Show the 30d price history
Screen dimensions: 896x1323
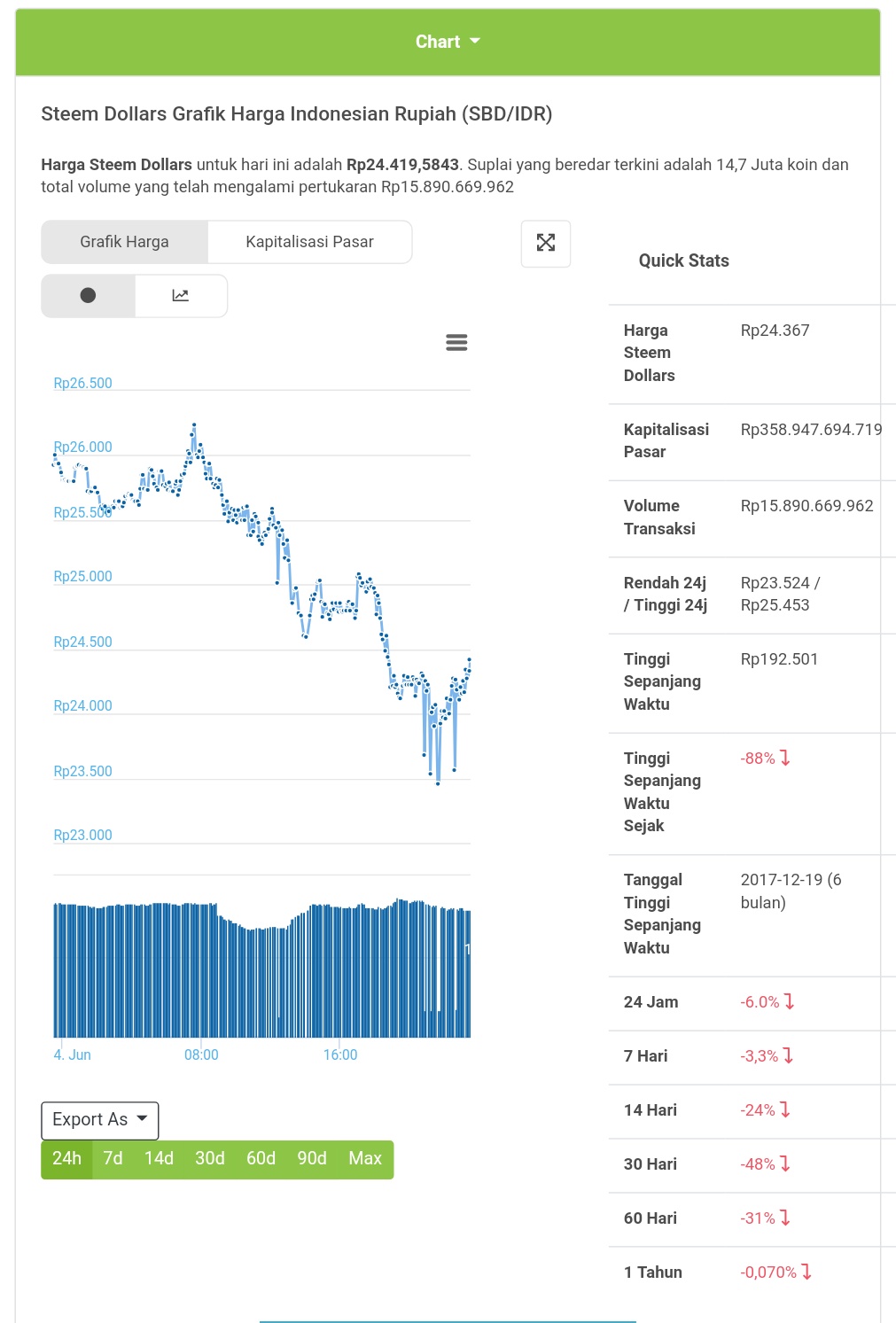(210, 1159)
